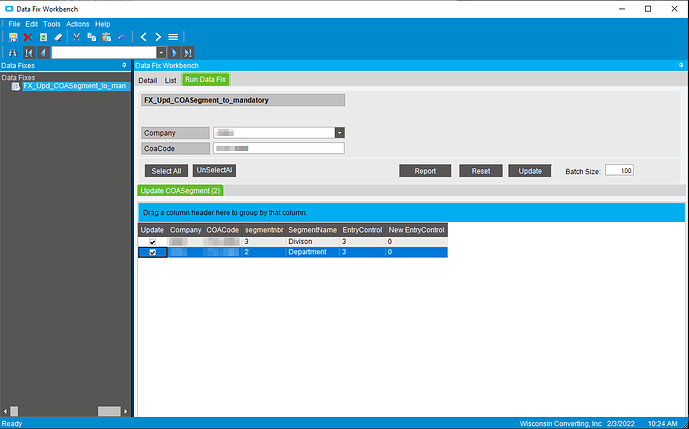Open the three-line list menu icon
Viewport: 689px width, 429px height.
coord(173,37)
